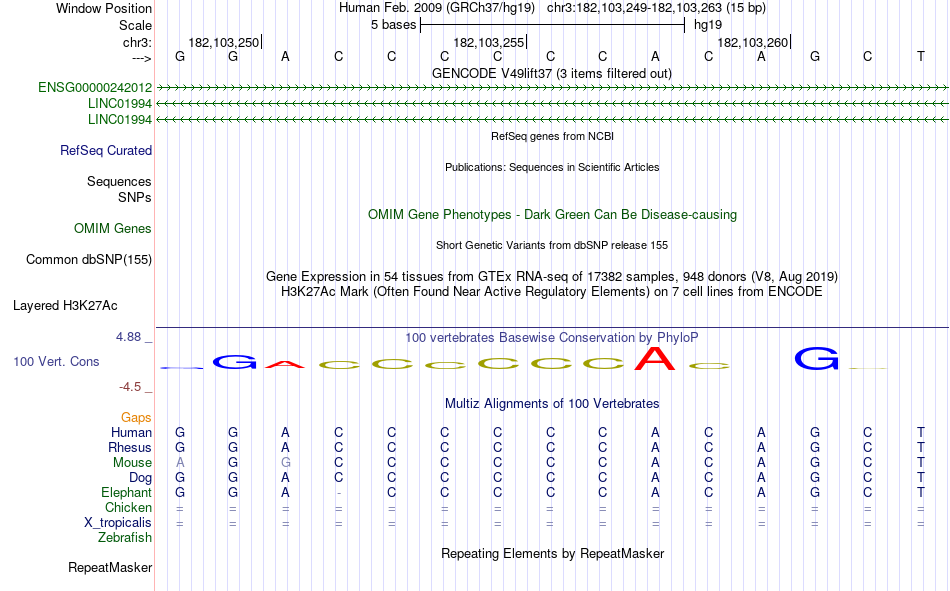Select the Human species label
950x591 pixels.
[131, 432]
